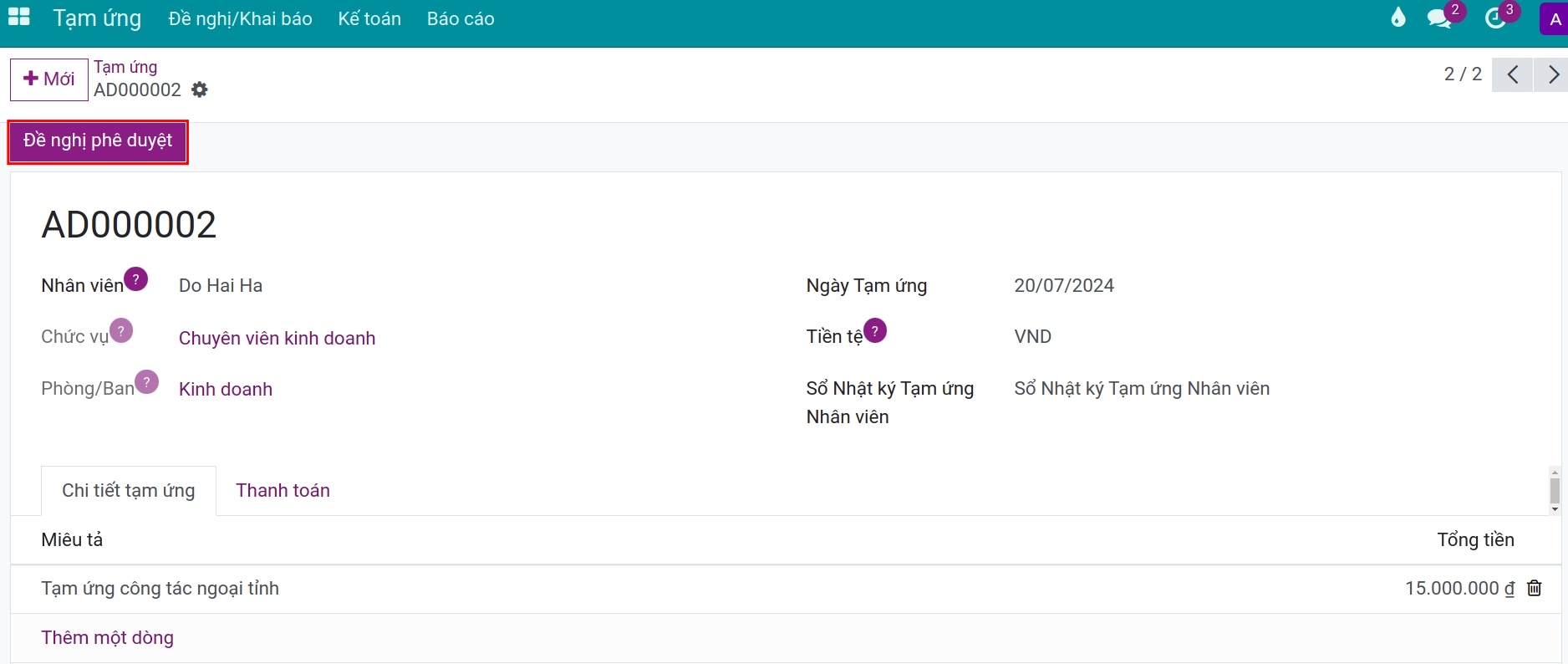This screenshot has width=1568, height=664.
Task: Open the Kế toán menu
Action: click(x=369, y=18)
